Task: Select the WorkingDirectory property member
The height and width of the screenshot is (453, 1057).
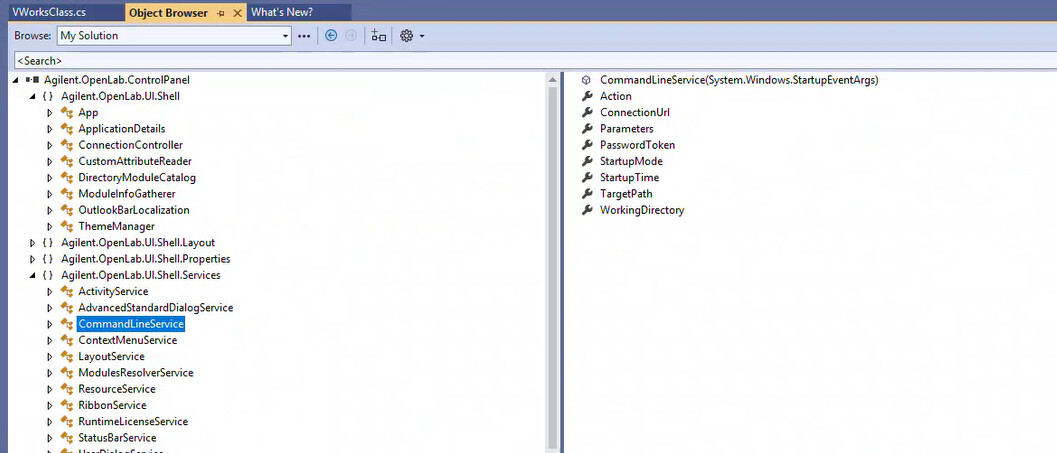Action: (642, 210)
